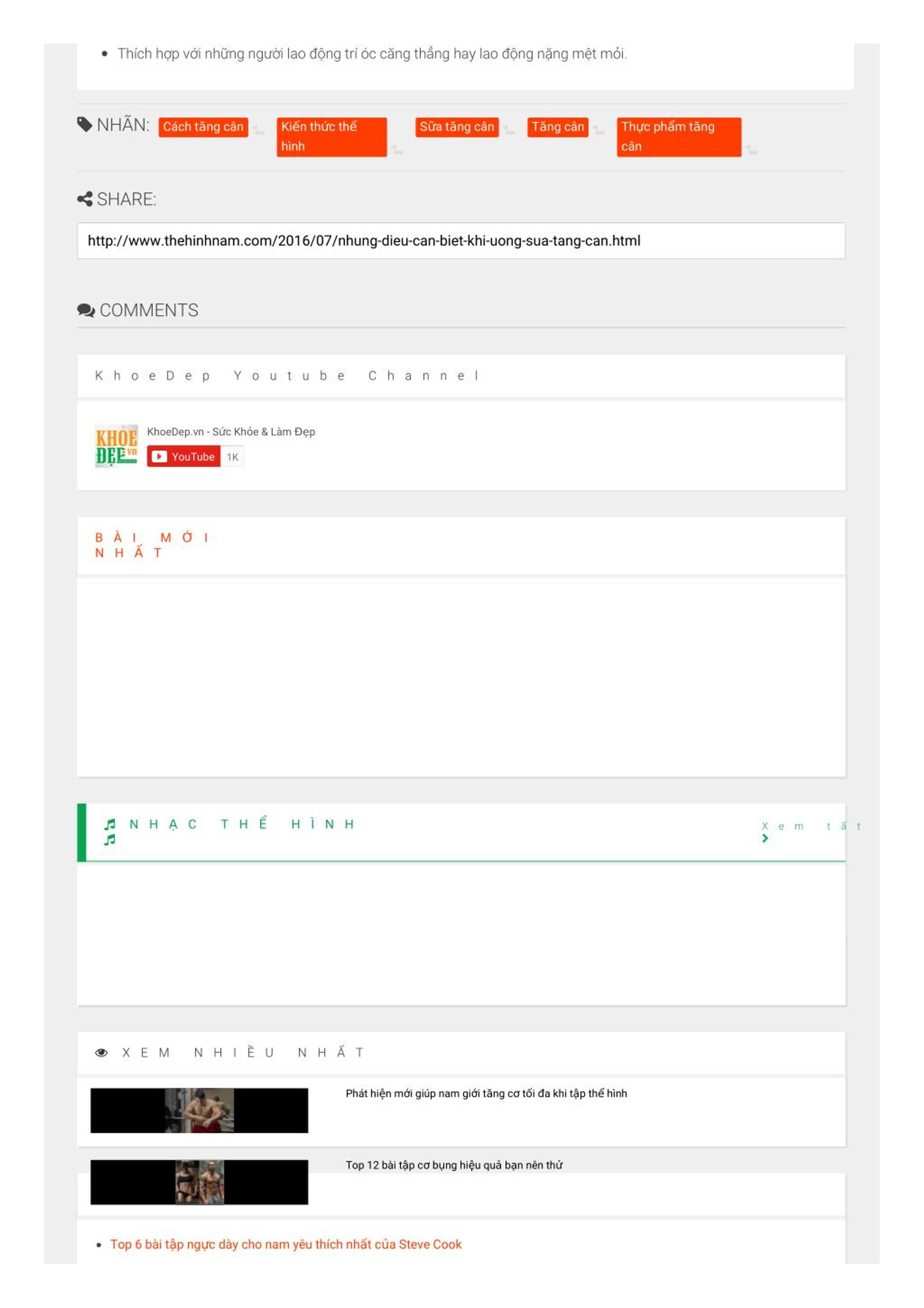The width and height of the screenshot is (924, 1308).
Task: Open KhoeDep.vn - Sức Khỏe & Làm Đẹp channel link
Action: pos(231,432)
